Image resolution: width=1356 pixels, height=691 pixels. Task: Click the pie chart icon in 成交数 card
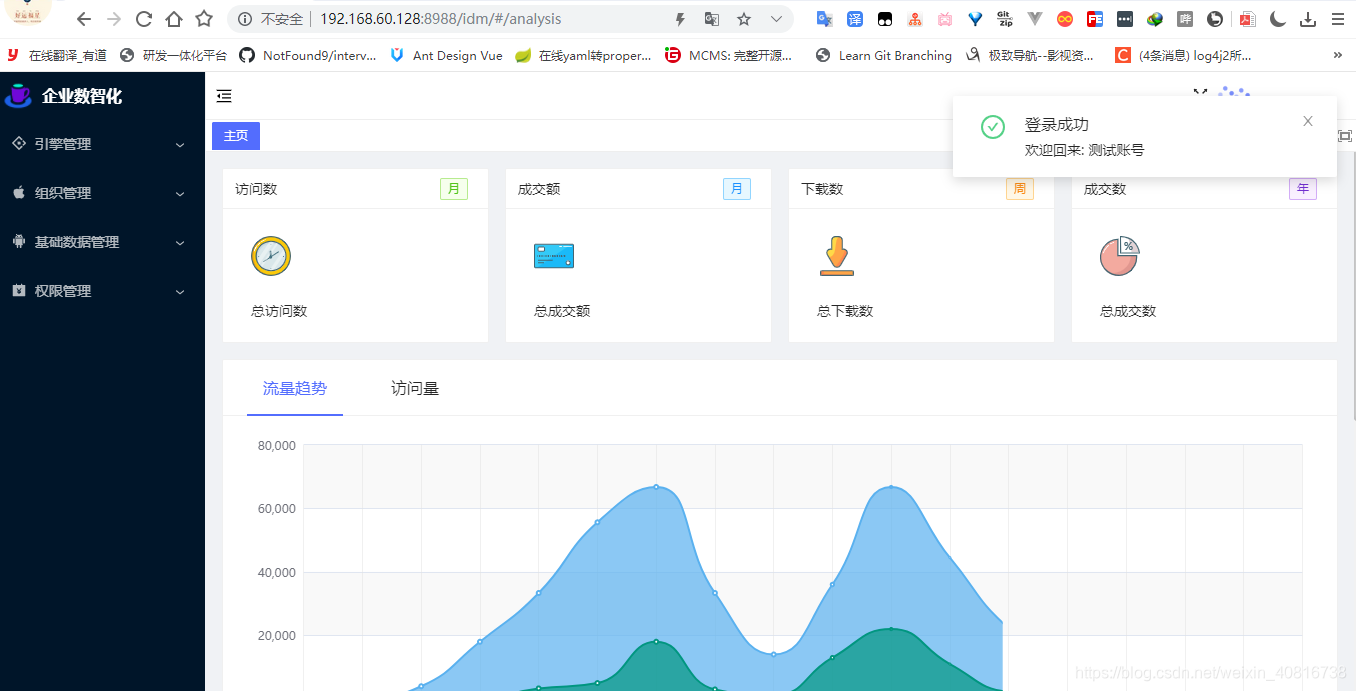[1120, 256]
